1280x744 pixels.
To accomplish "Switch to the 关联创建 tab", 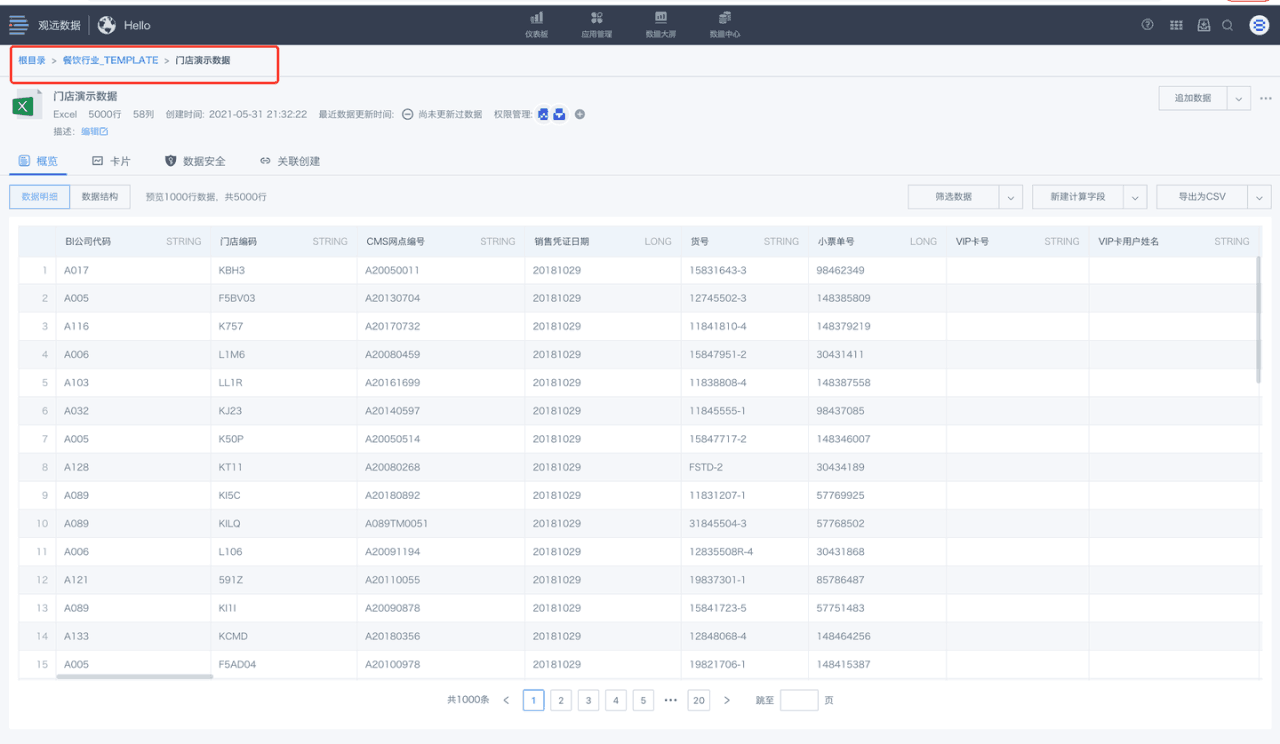I will pyautogui.click(x=289, y=161).
